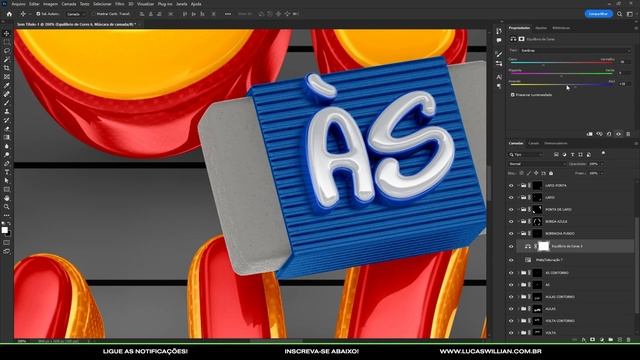Select the Crop tool
The height and width of the screenshot is (360, 640).
(7, 68)
